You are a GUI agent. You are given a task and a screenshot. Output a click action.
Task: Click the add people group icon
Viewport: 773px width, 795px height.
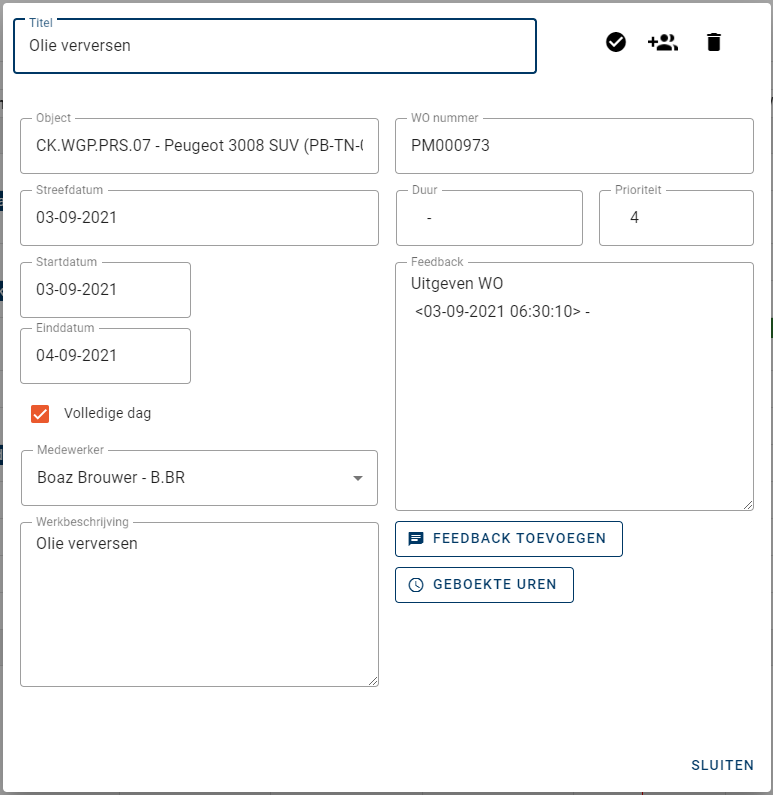tap(663, 42)
